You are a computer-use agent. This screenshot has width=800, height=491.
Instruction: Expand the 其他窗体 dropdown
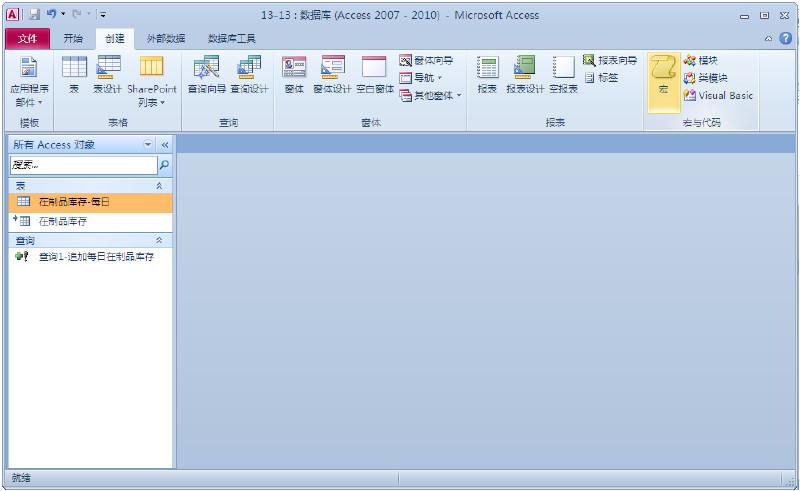[431, 95]
